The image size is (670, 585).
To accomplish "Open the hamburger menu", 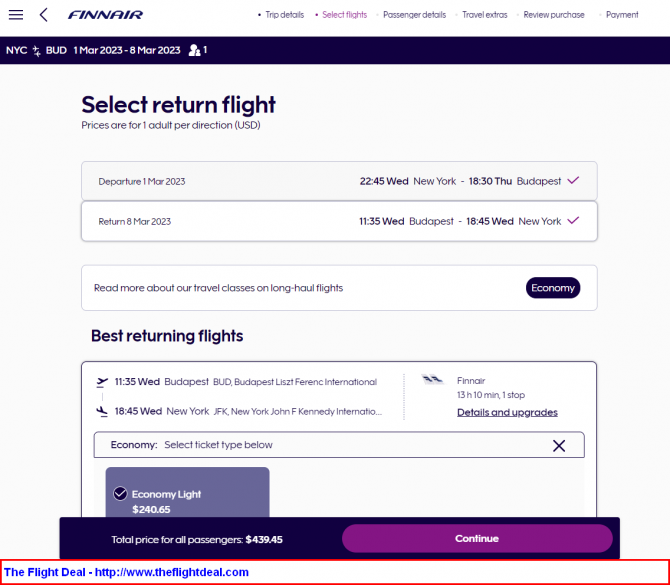I will pyautogui.click(x=16, y=15).
